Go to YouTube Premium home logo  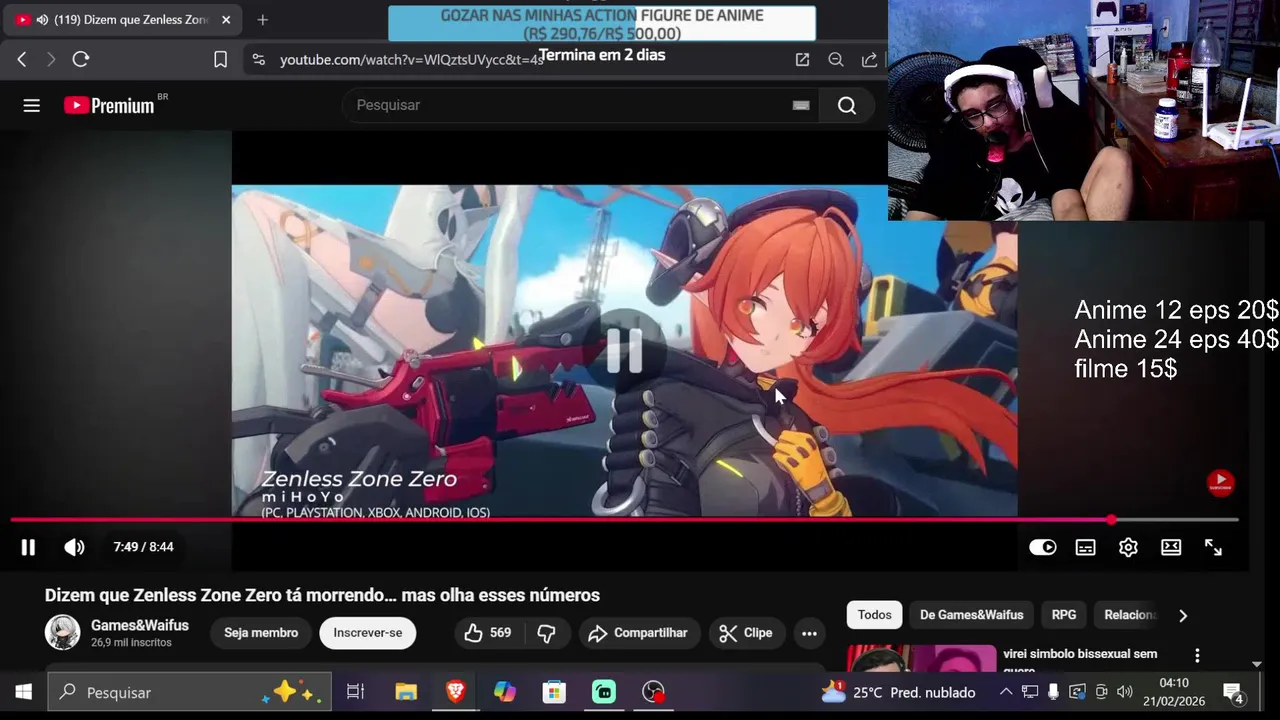pos(110,105)
